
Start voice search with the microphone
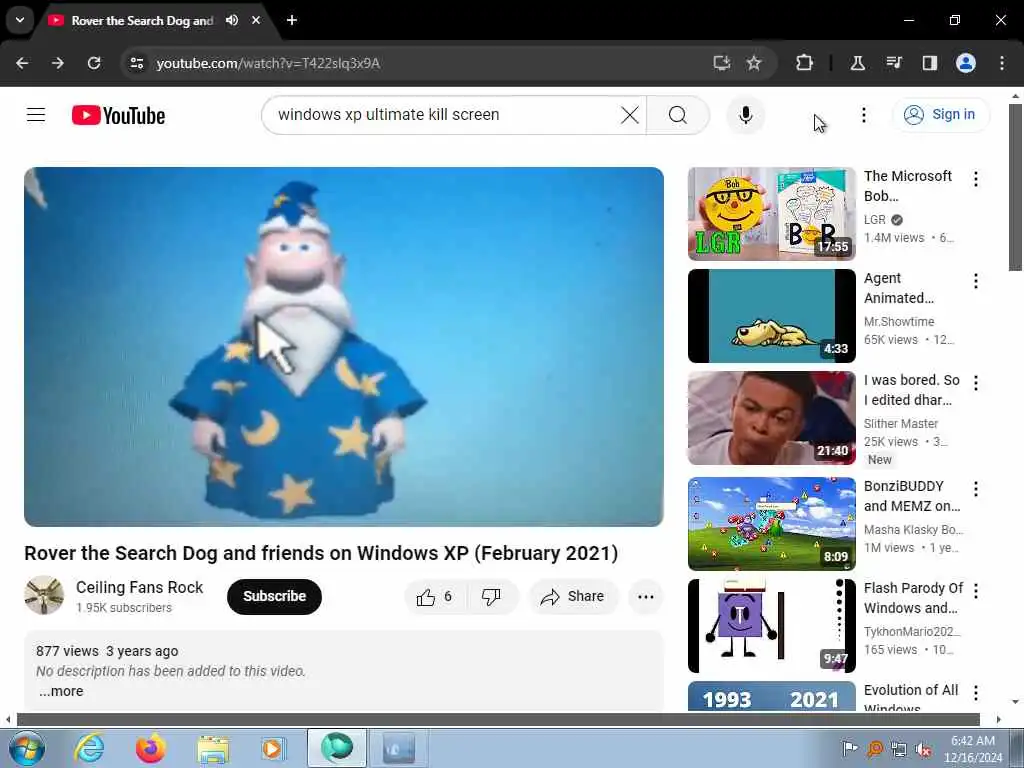point(745,115)
